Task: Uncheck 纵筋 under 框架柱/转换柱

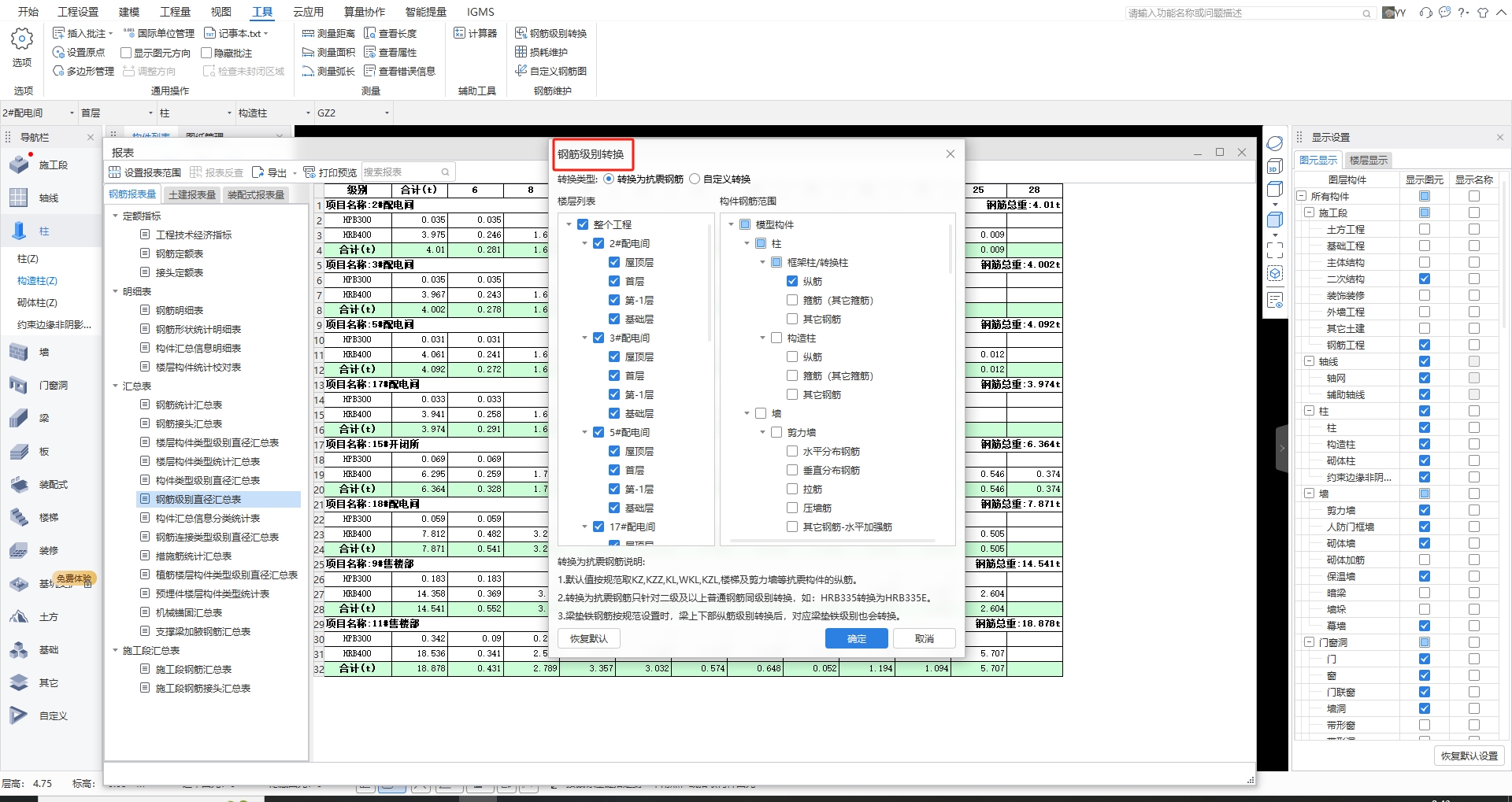Action: point(792,281)
